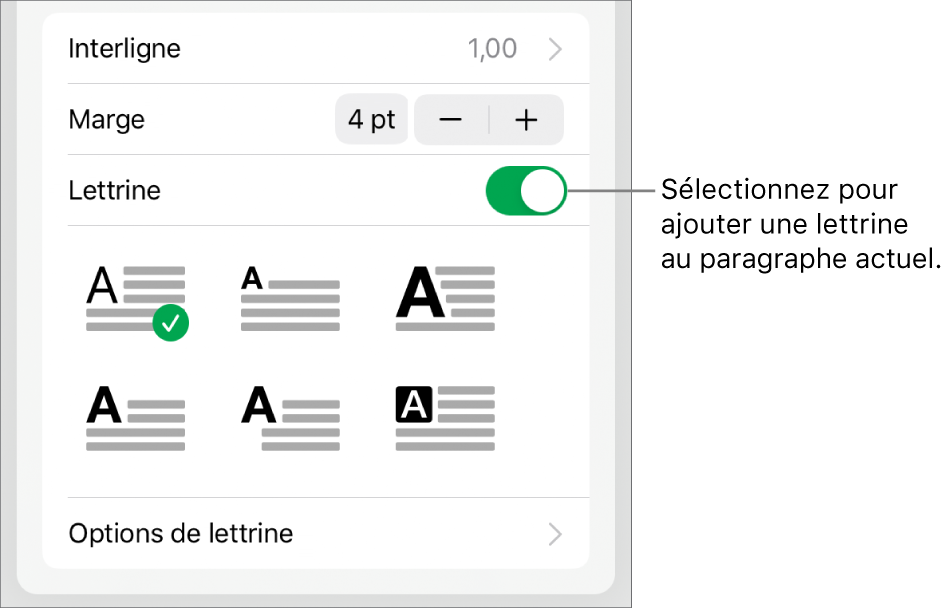
Task: Tap the stepper control group next to 4 pt
Action: click(489, 119)
